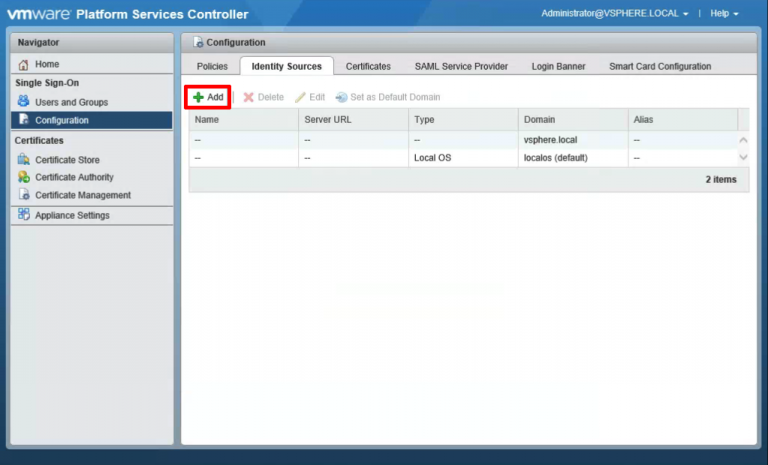The height and width of the screenshot is (465, 768).
Task: Sort by the Server URL column header
Action: tap(353, 120)
